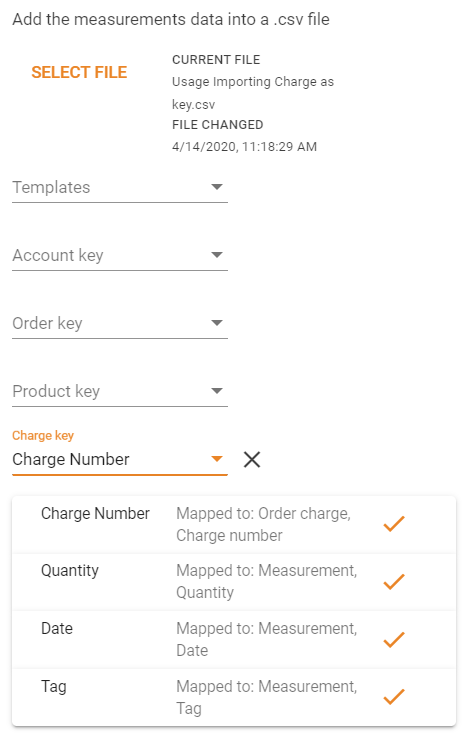Select the Date column row
The height and width of the screenshot is (736, 464).
tap(234, 640)
